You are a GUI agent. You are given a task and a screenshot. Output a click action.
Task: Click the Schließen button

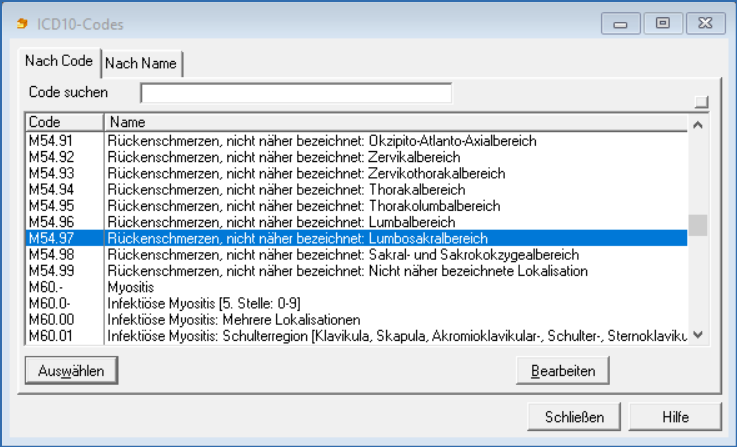[574, 417]
